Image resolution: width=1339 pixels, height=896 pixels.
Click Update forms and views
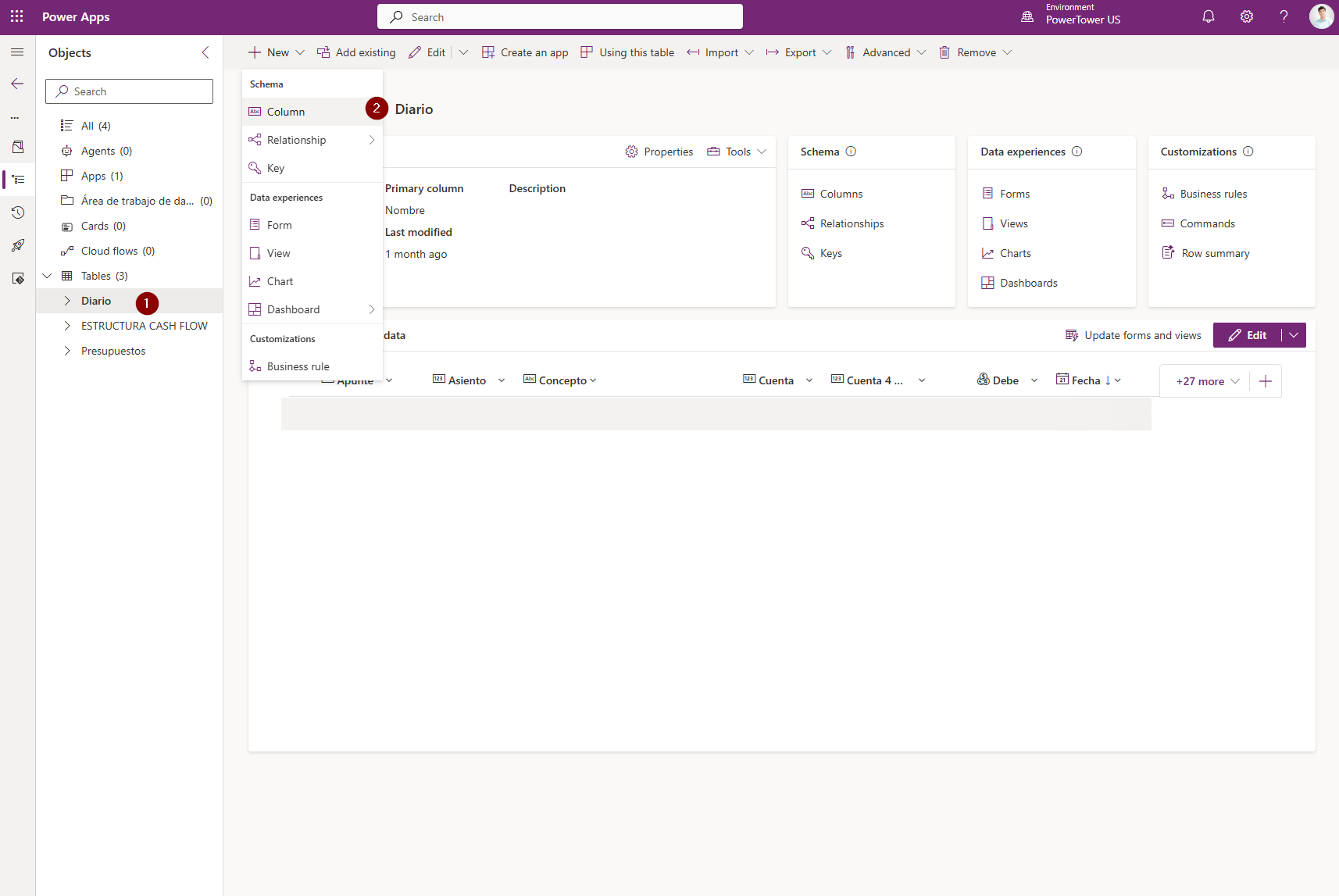tap(1134, 335)
